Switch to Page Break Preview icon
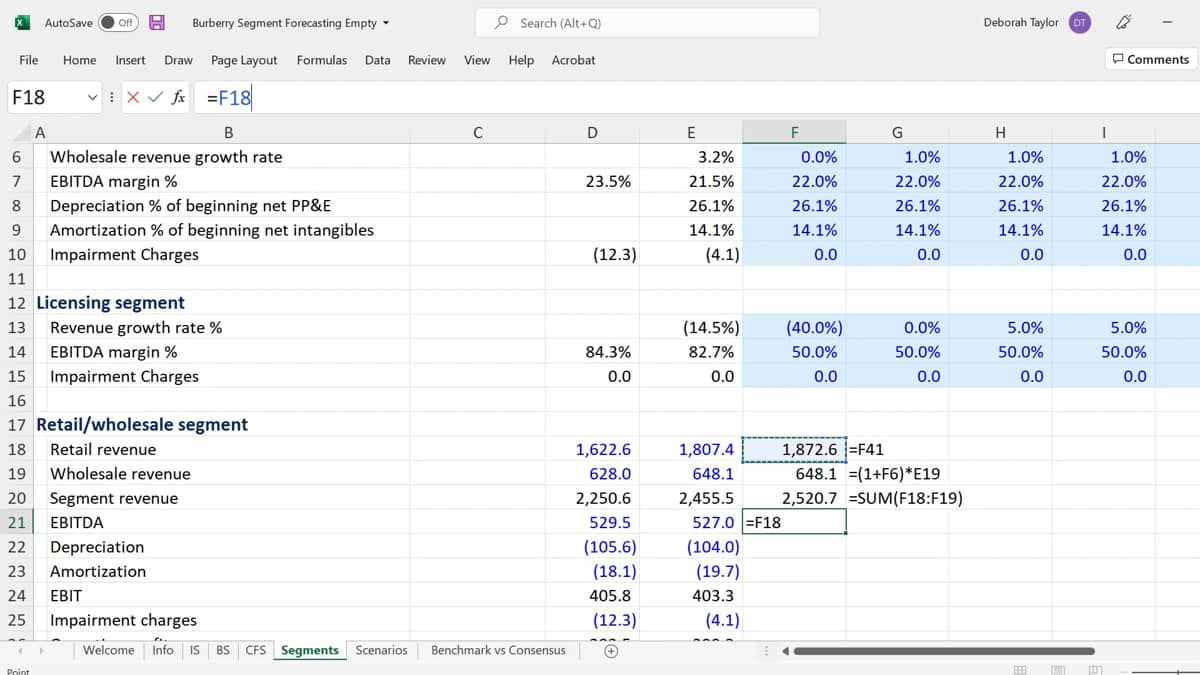Screen dimensions: 1200x675 point(1096,670)
